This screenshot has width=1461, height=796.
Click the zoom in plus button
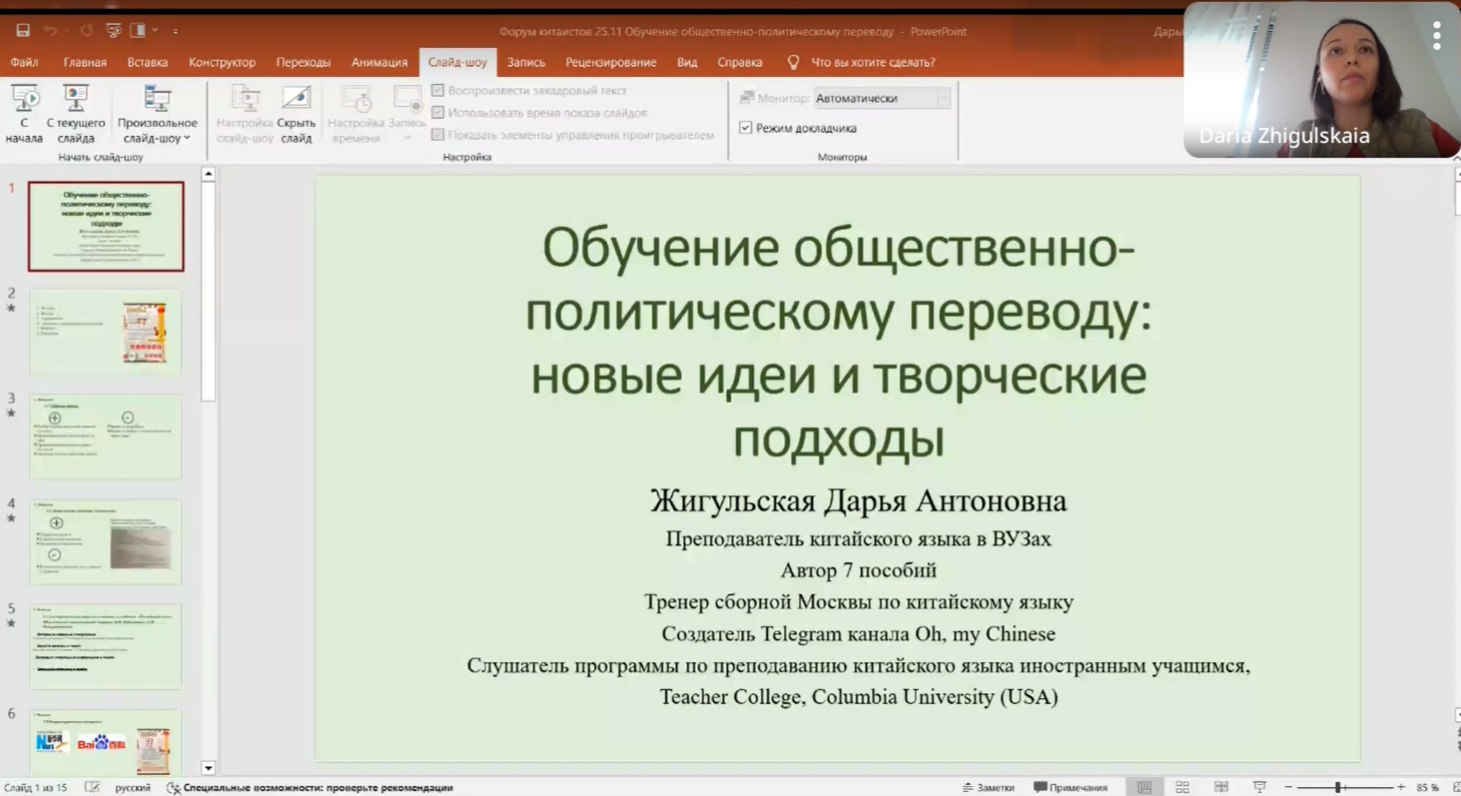click(1401, 788)
